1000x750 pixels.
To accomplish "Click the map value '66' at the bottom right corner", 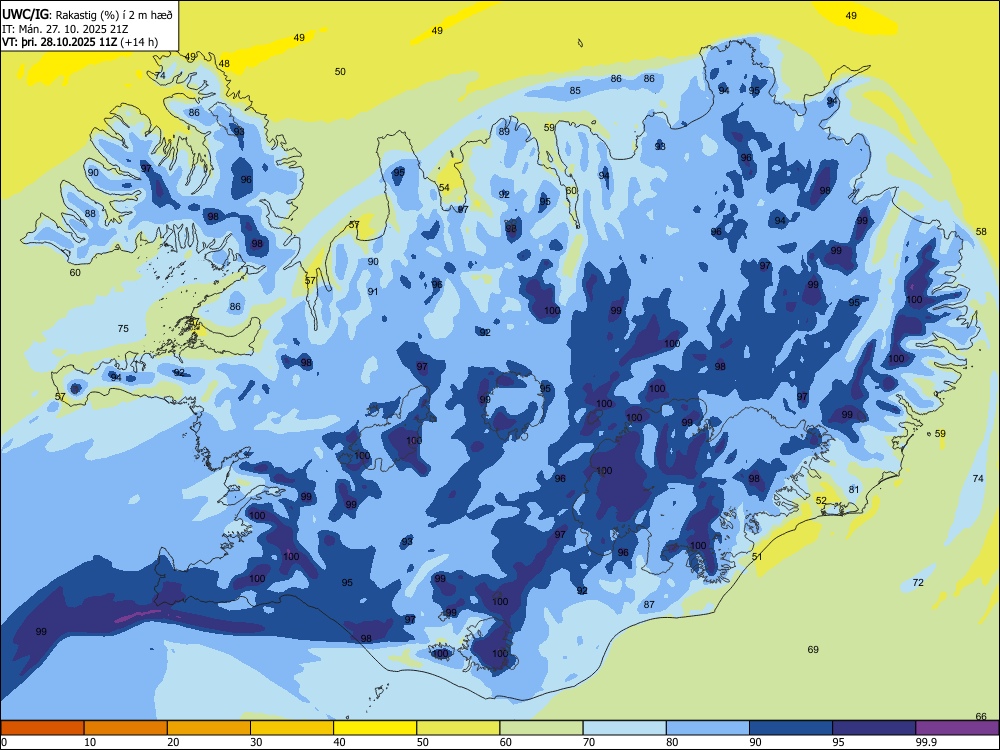I will pyautogui.click(x=982, y=716).
